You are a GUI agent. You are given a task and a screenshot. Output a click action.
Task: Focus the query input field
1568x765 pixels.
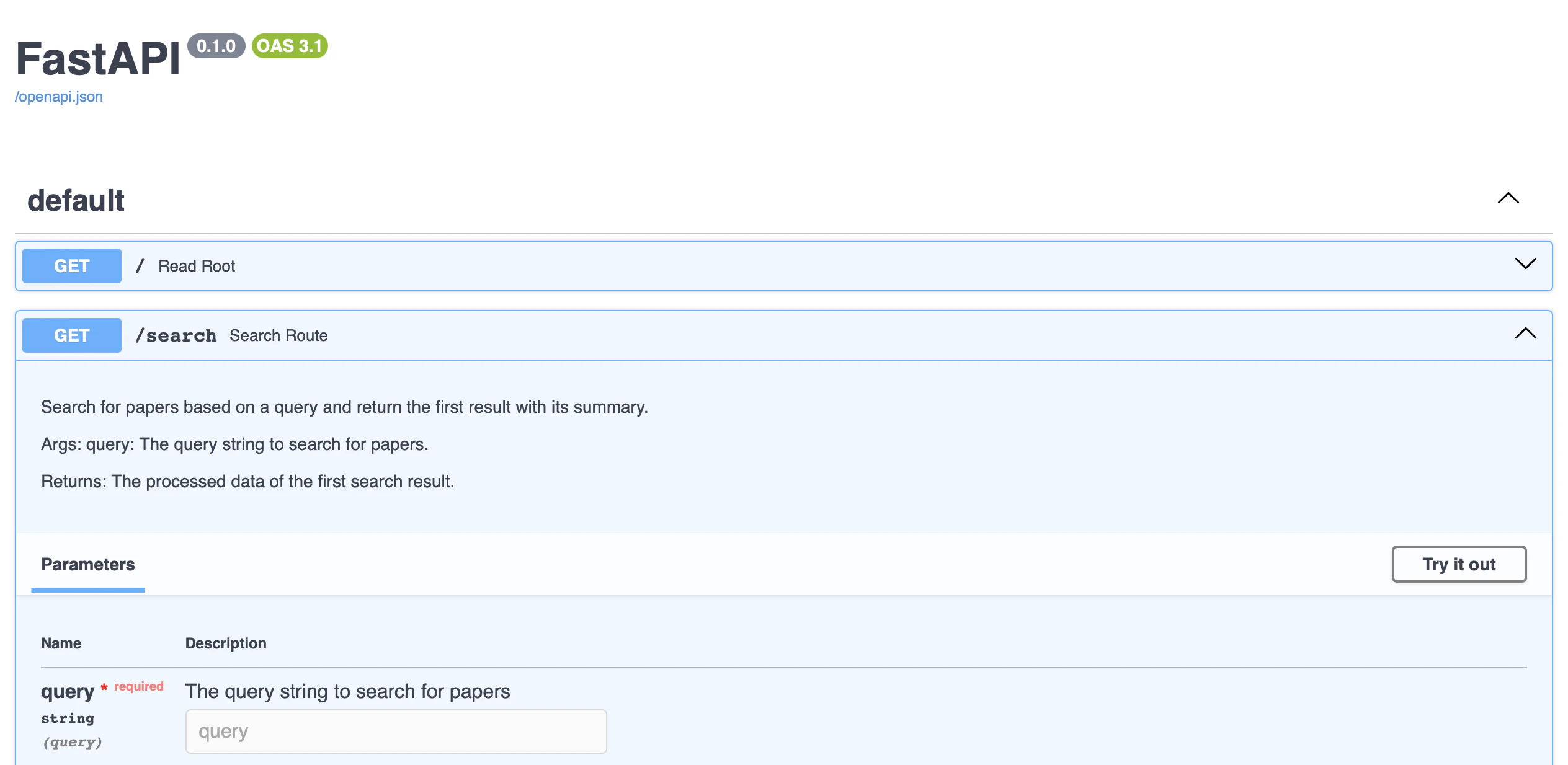point(396,732)
